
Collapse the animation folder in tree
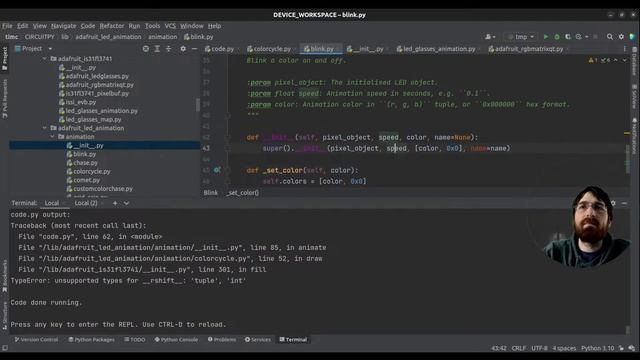(x=52, y=137)
